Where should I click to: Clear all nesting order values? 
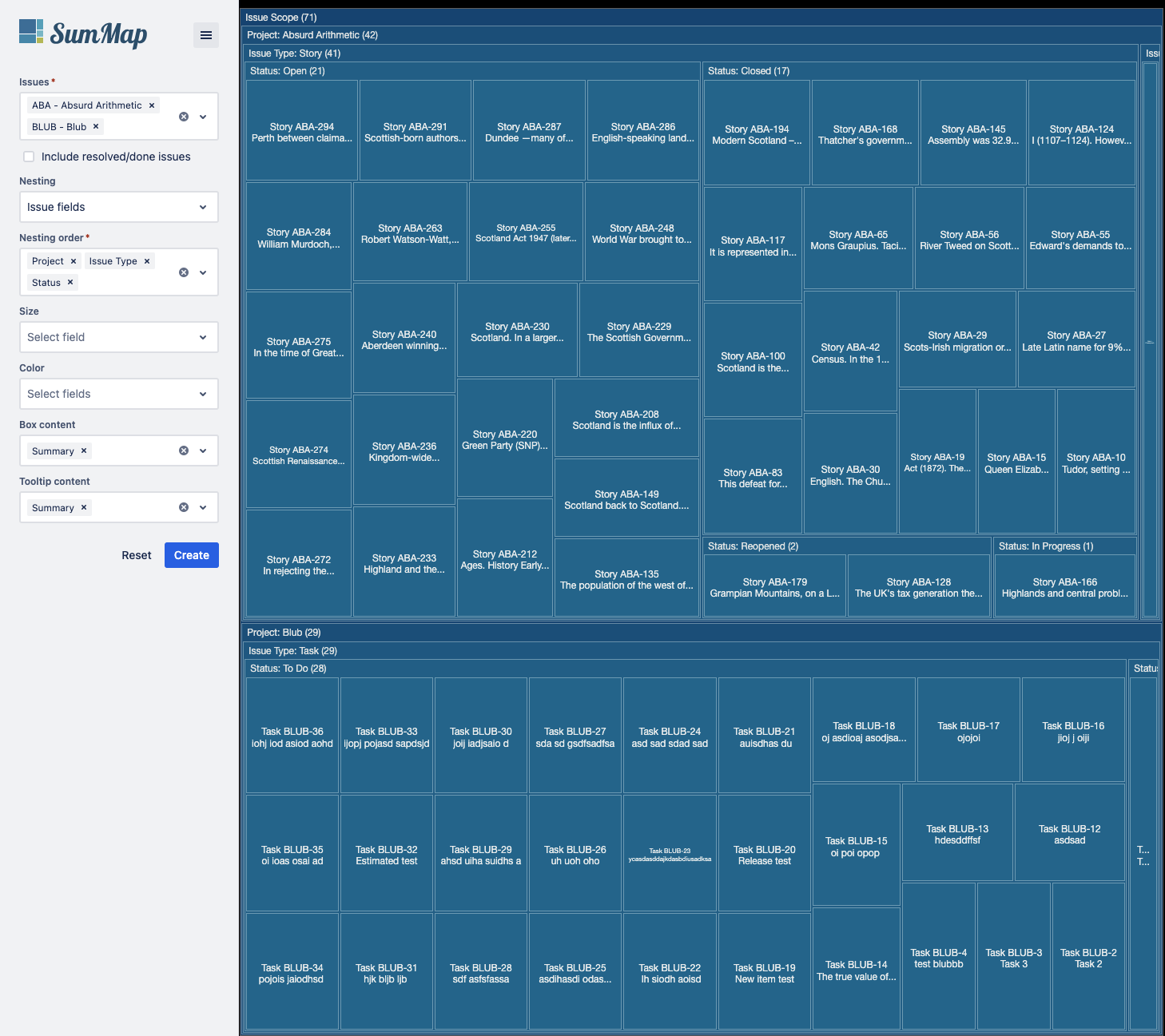(184, 272)
